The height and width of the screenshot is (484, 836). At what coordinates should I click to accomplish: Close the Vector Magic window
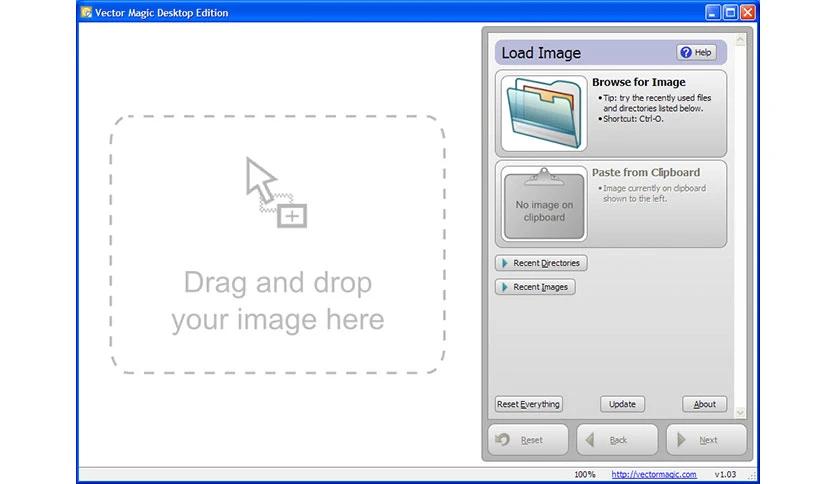748,12
